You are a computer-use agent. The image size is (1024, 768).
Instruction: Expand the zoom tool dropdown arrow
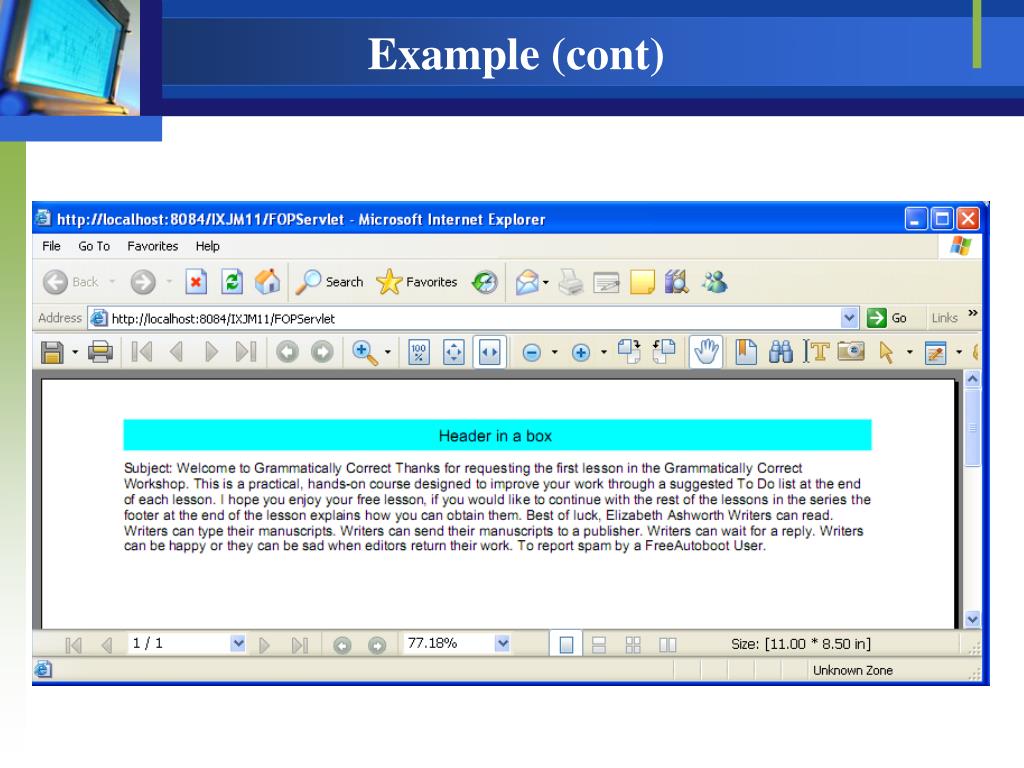tap(388, 352)
